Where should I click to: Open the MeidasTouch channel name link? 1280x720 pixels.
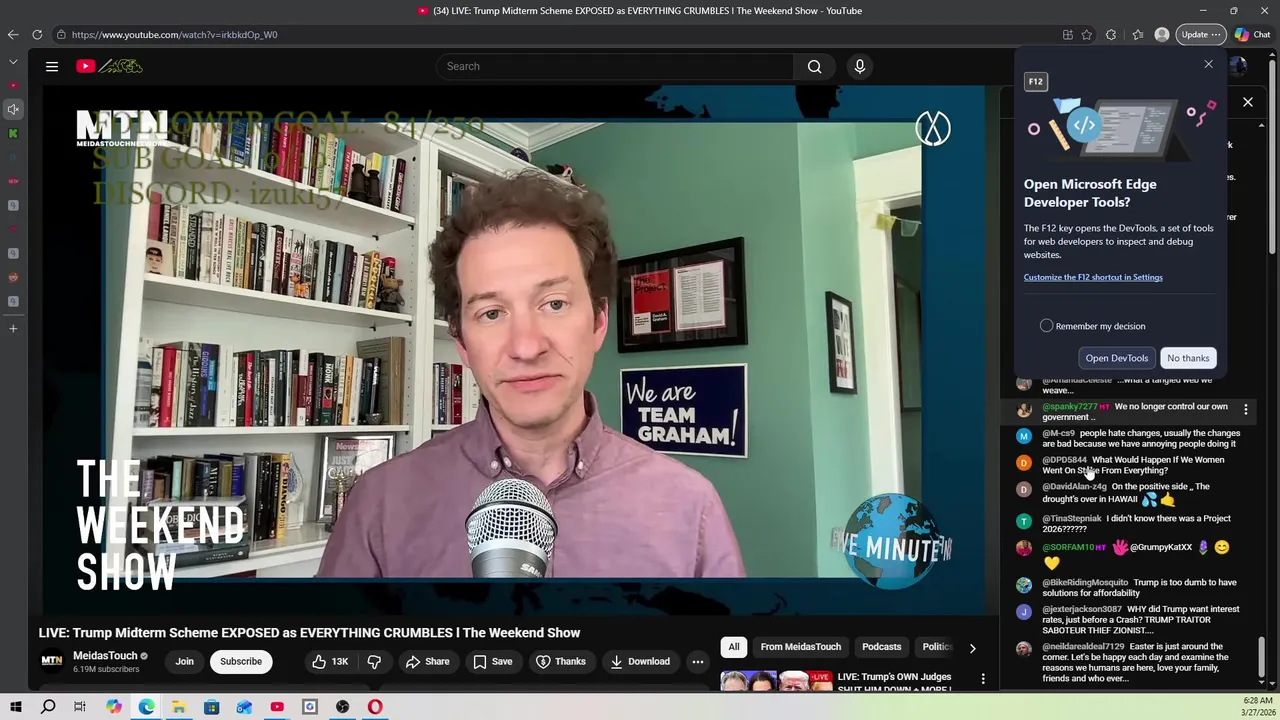[105, 656]
